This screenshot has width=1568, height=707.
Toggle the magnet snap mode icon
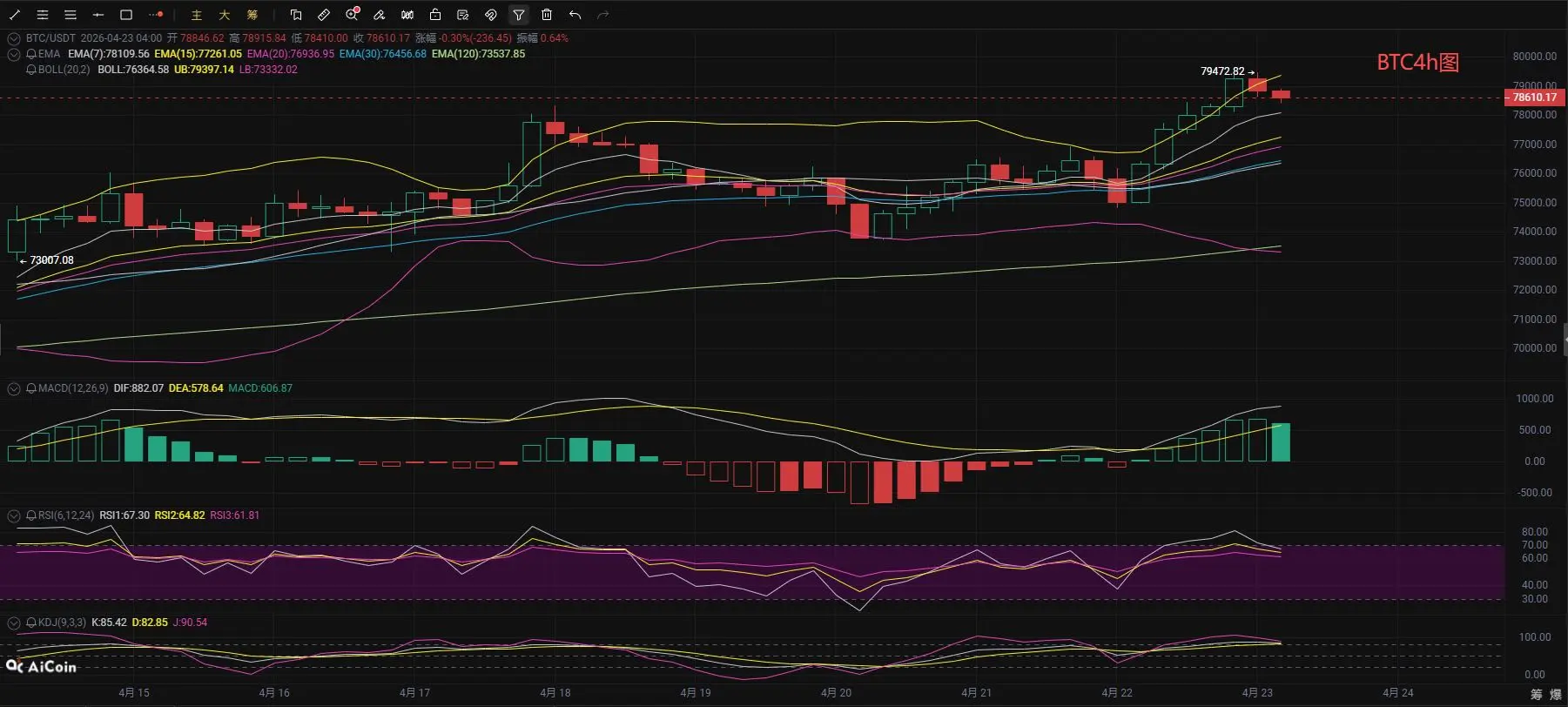pyautogui.click(x=491, y=15)
